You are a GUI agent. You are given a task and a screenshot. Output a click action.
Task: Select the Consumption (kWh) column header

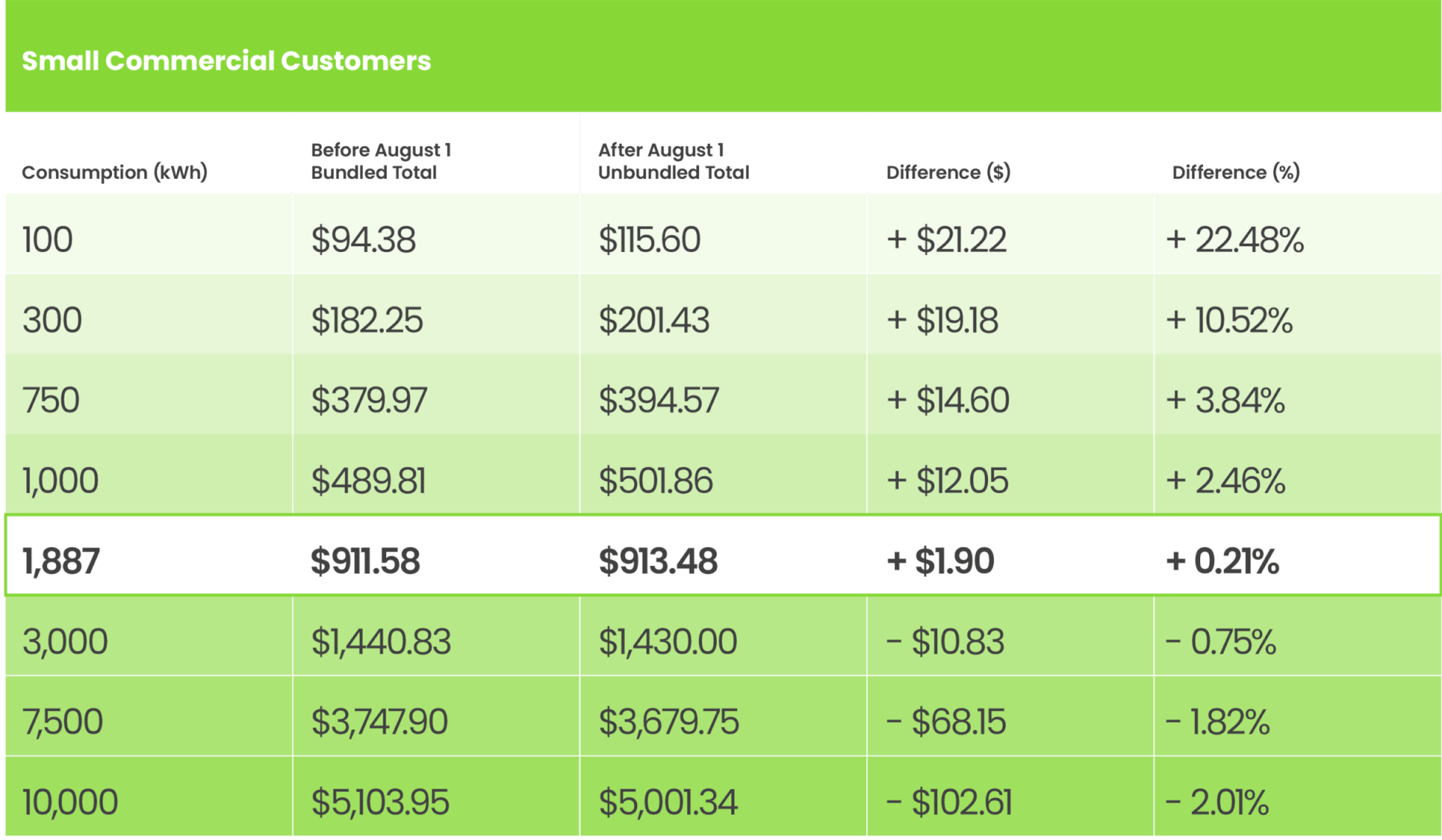pyautogui.click(x=114, y=172)
